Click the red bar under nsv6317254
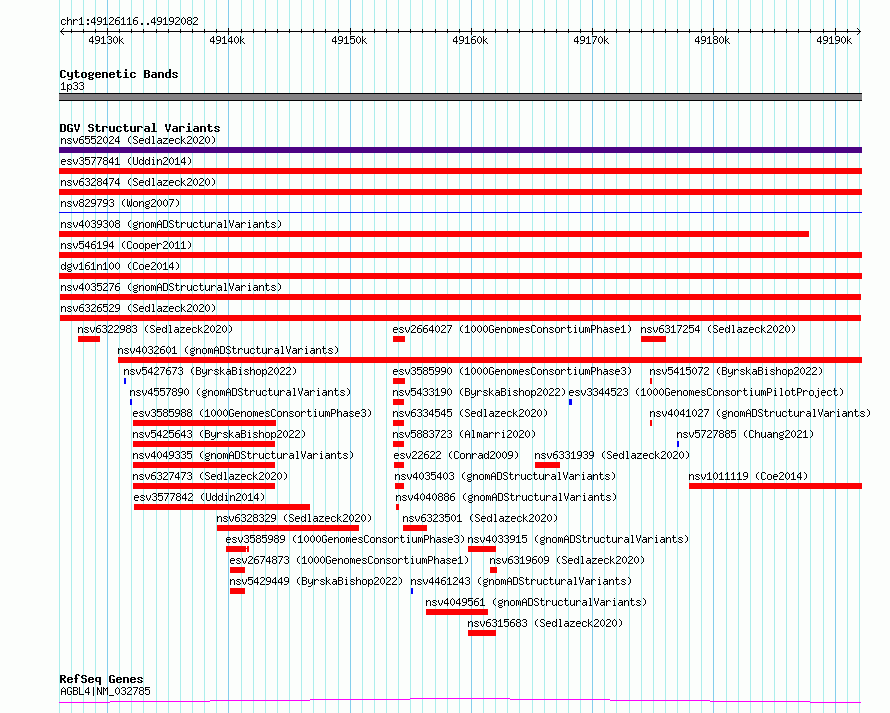Image resolution: width=890 pixels, height=713 pixels. click(x=653, y=339)
